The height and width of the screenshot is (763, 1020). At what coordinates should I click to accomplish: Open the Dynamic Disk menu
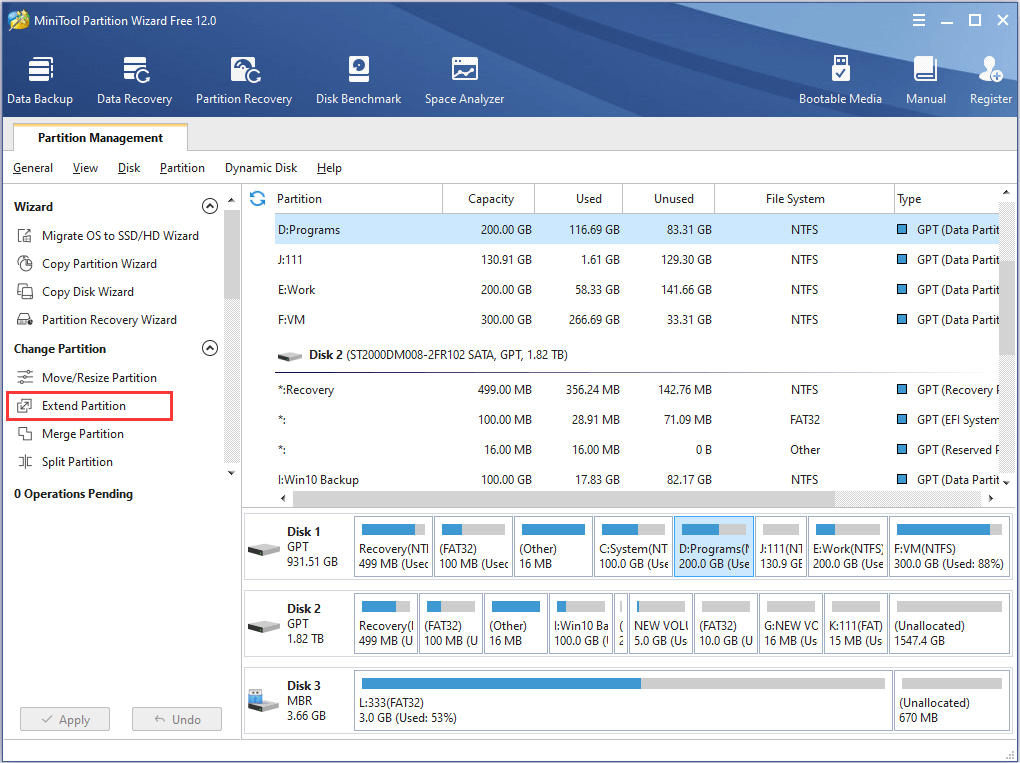point(261,168)
